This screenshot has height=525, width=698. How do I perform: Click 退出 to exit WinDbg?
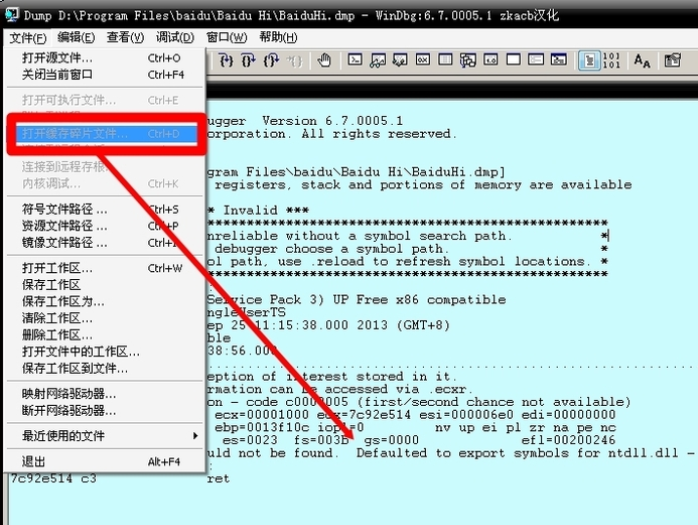[33, 462]
